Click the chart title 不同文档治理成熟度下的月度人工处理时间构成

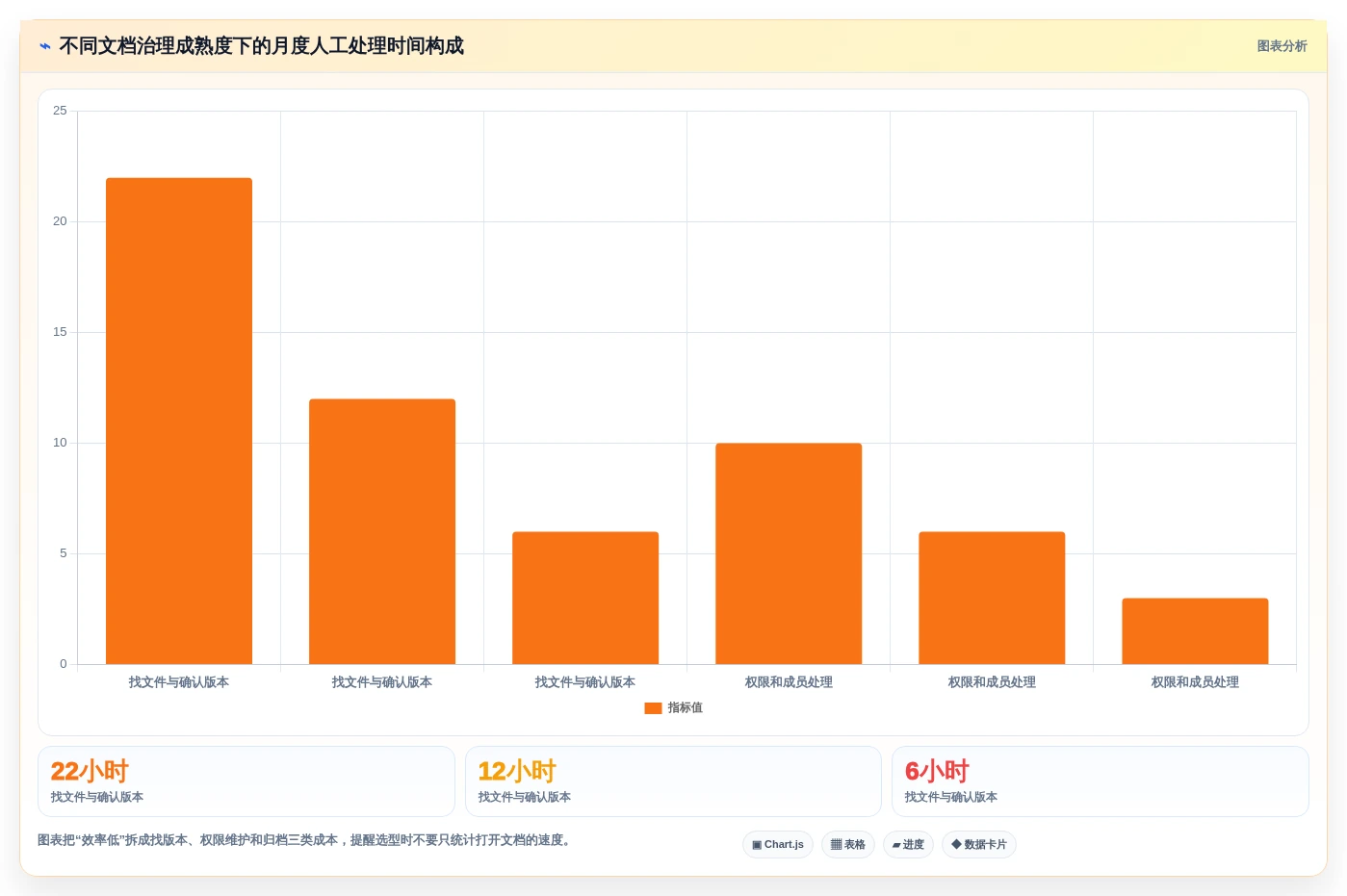pyautogui.click(x=261, y=46)
